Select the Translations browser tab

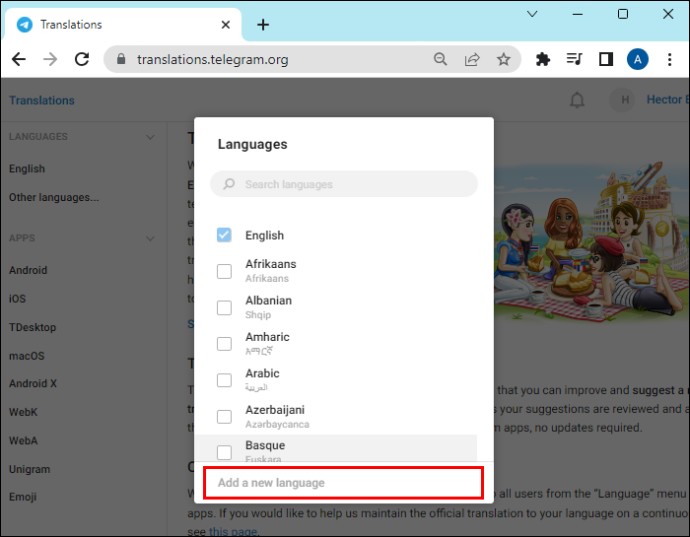pyautogui.click(x=123, y=25)
